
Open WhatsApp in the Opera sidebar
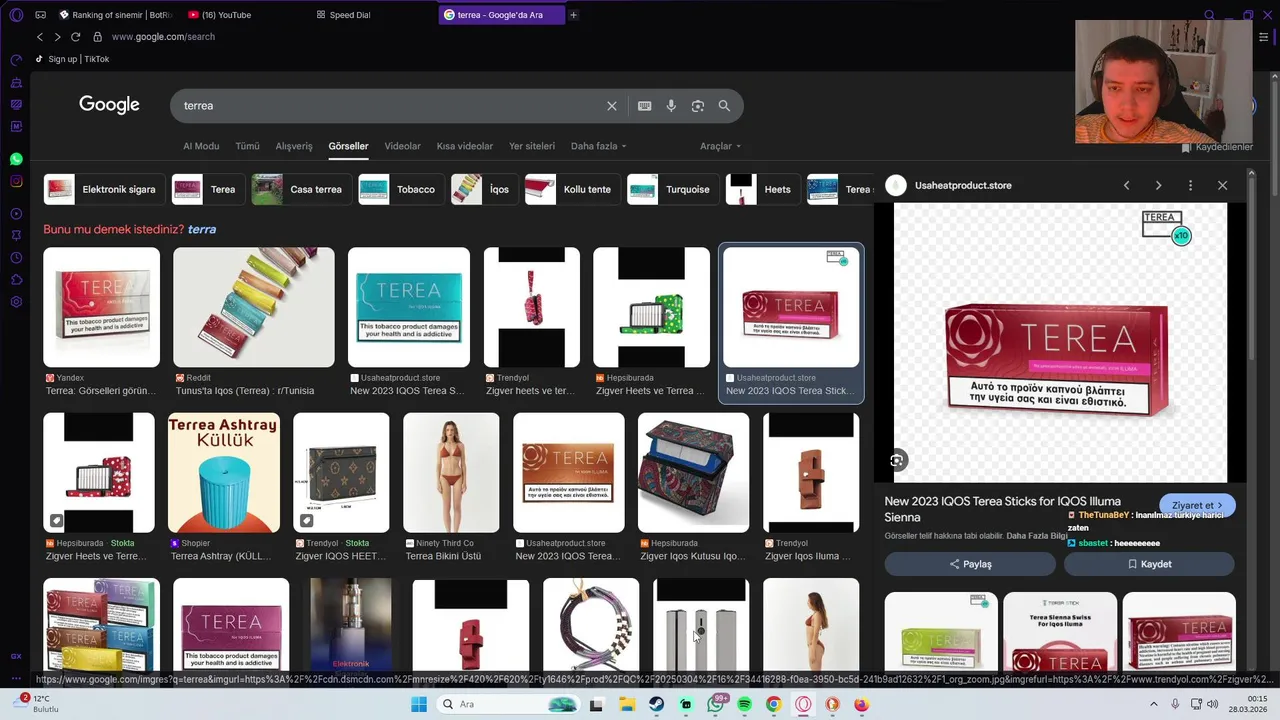pyautogui.click(x=16, y=159)
